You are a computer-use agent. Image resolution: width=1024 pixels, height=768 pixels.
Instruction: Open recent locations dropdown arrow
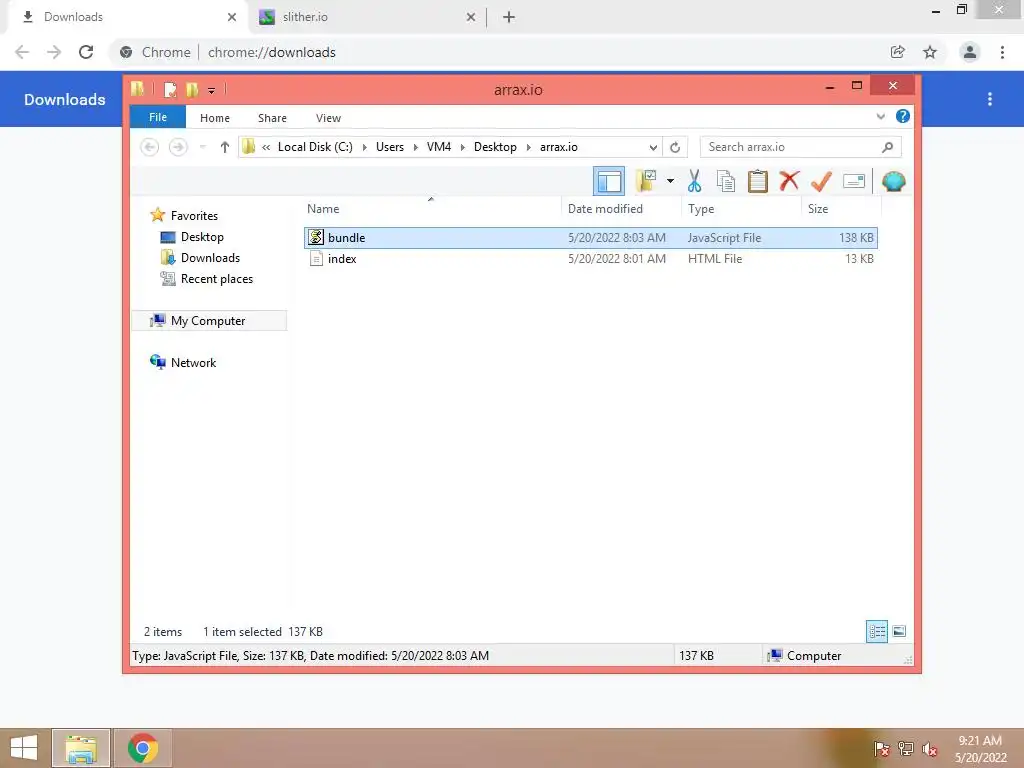pos(202,147)
